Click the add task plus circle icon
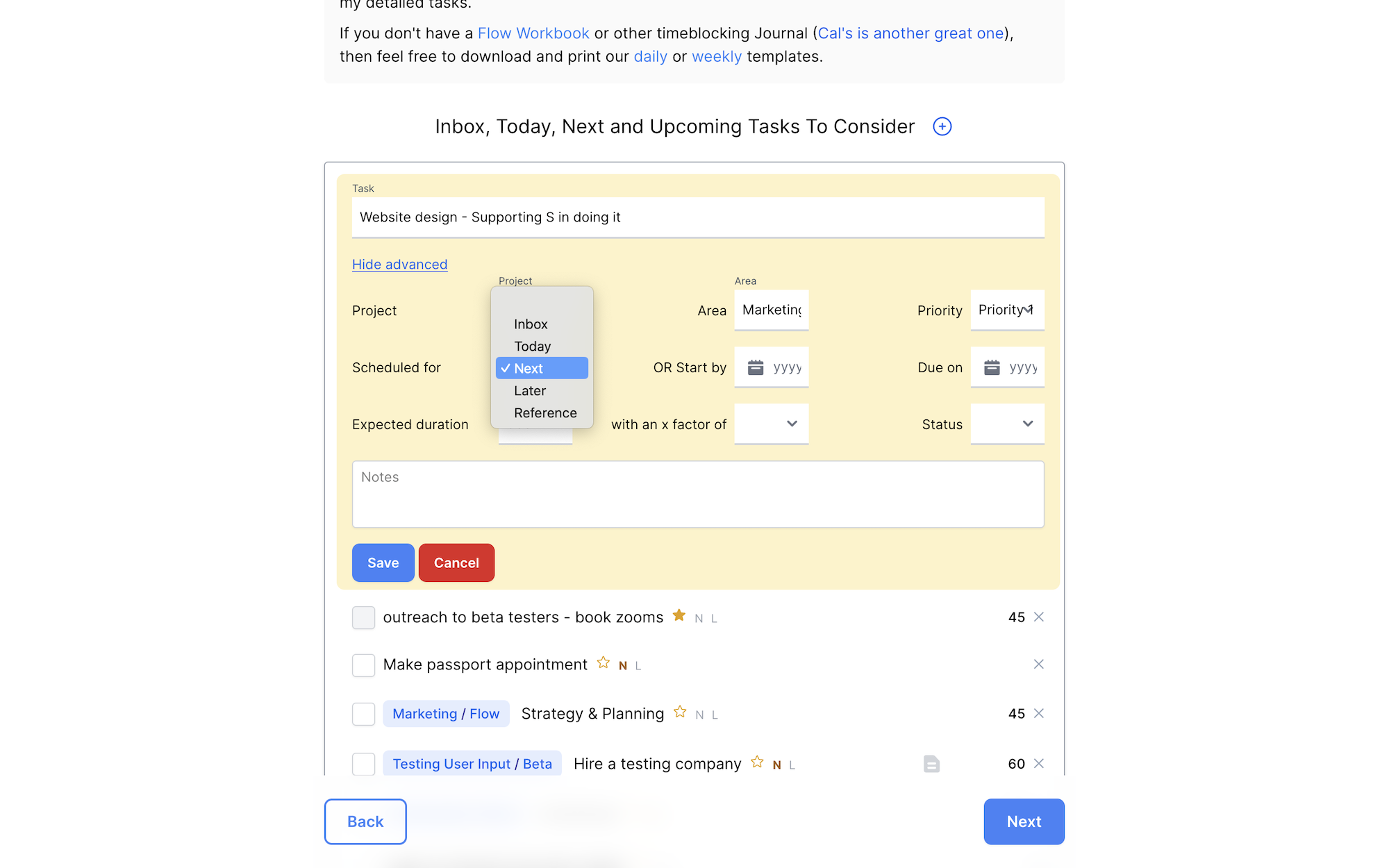The height and width of the screenshot is (868, 1389). [942, 126]
